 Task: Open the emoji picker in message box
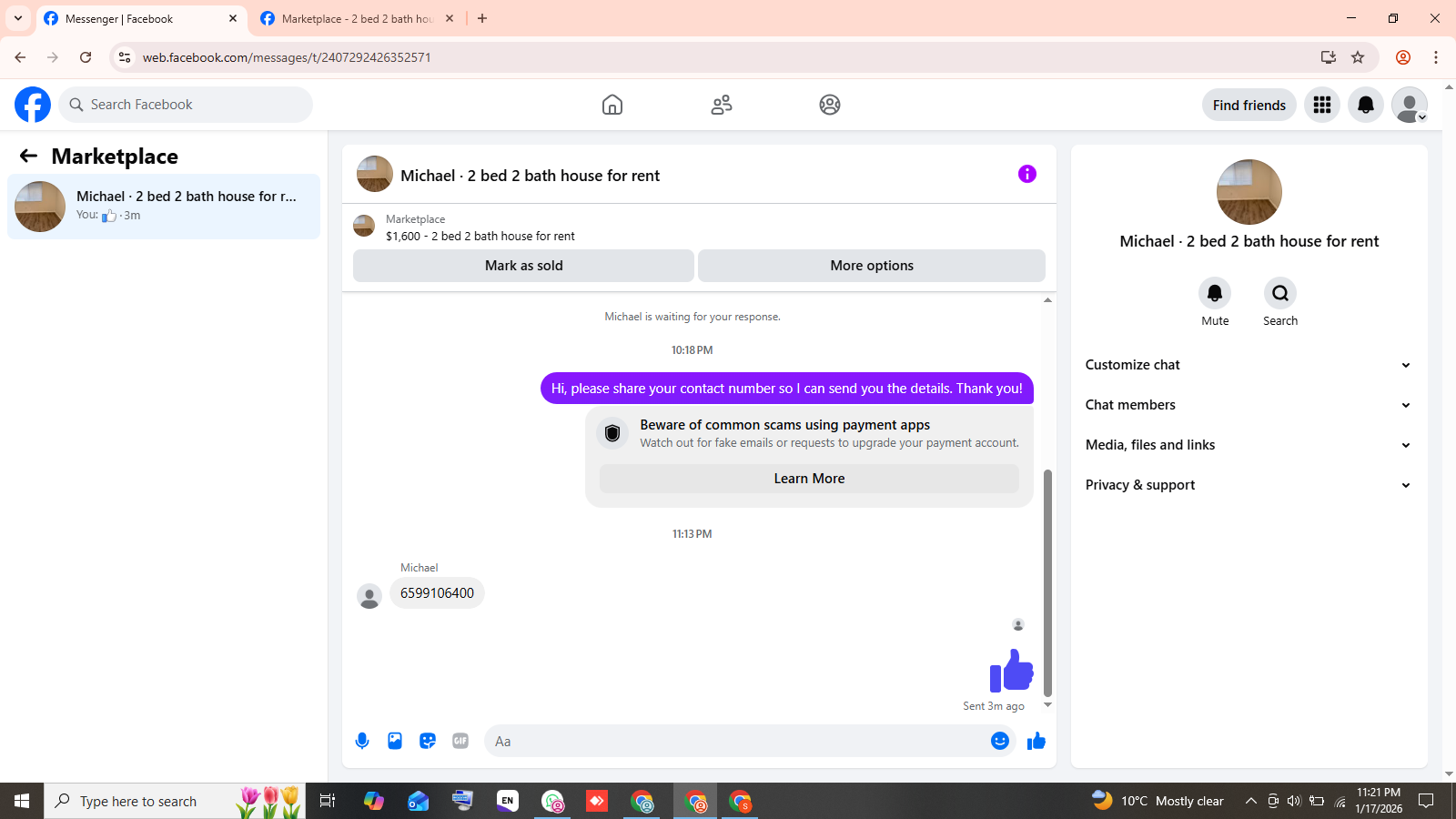coord(1000,741)
